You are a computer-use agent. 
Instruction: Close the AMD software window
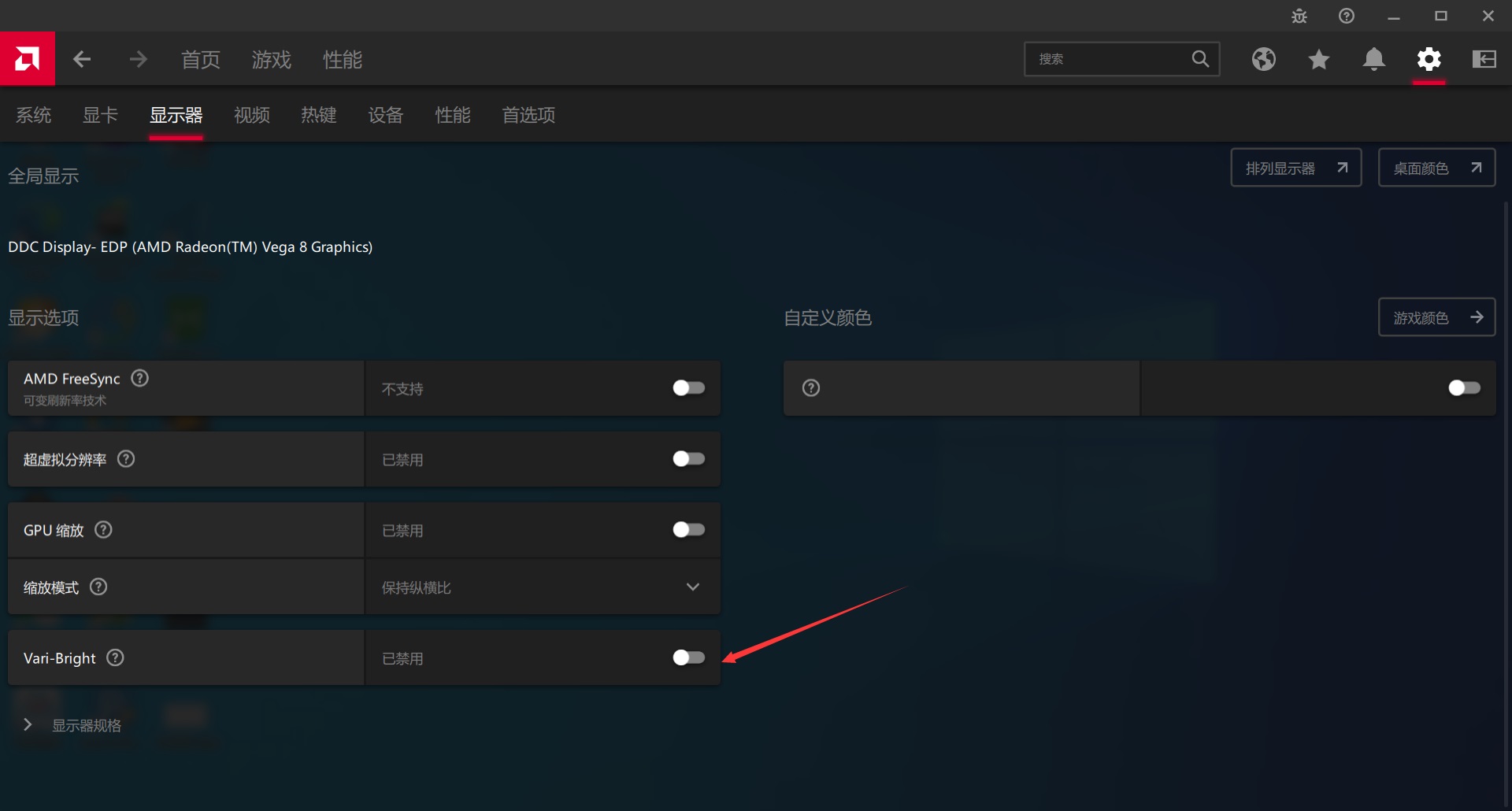[x=1488, y=16]
